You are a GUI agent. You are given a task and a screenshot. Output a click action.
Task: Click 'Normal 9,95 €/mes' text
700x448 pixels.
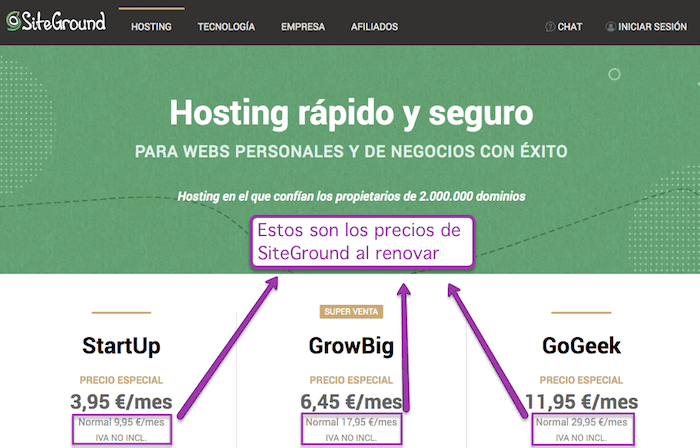click(x=121, y=422)
